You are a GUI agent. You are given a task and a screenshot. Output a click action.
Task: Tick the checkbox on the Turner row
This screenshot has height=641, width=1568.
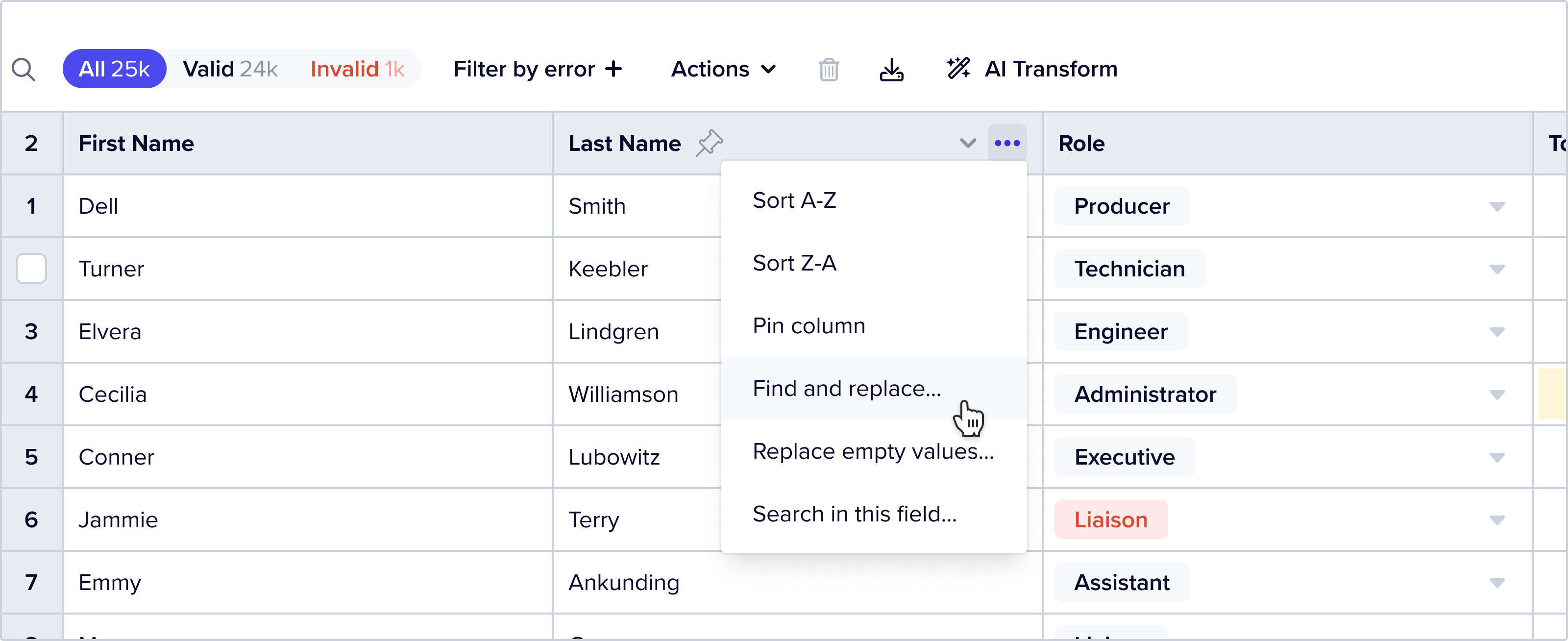click(x=31, y=269)
